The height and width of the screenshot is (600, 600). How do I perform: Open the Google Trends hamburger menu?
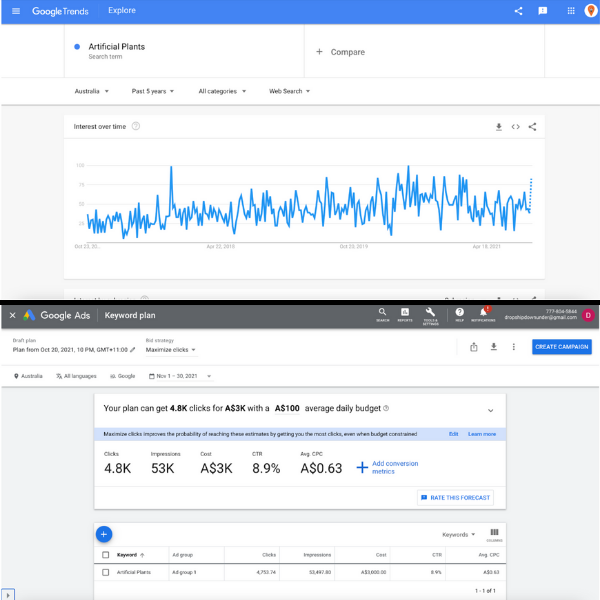tap(16, 11)
